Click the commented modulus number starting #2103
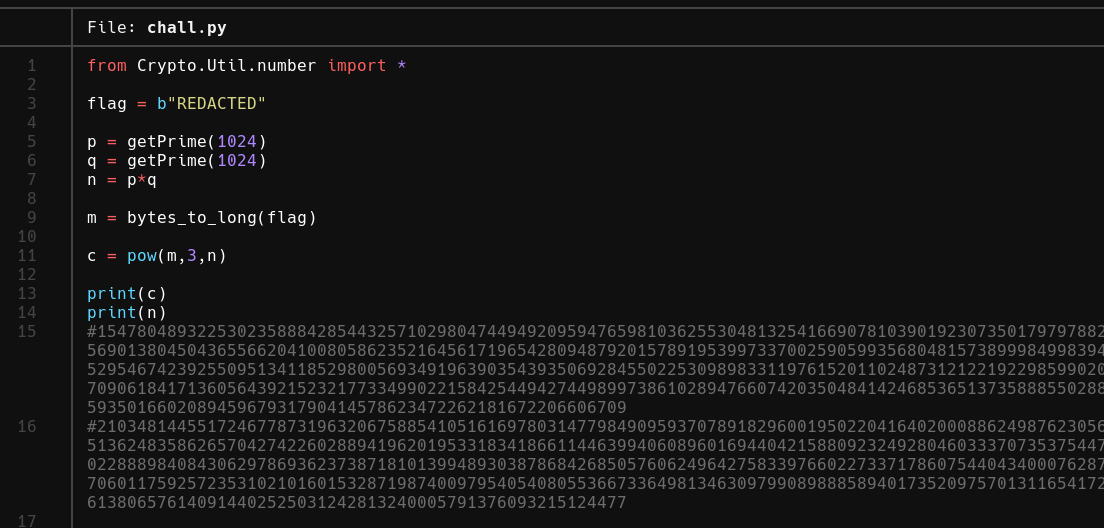Screen dimensions: 1104x528 click(596, 465)
